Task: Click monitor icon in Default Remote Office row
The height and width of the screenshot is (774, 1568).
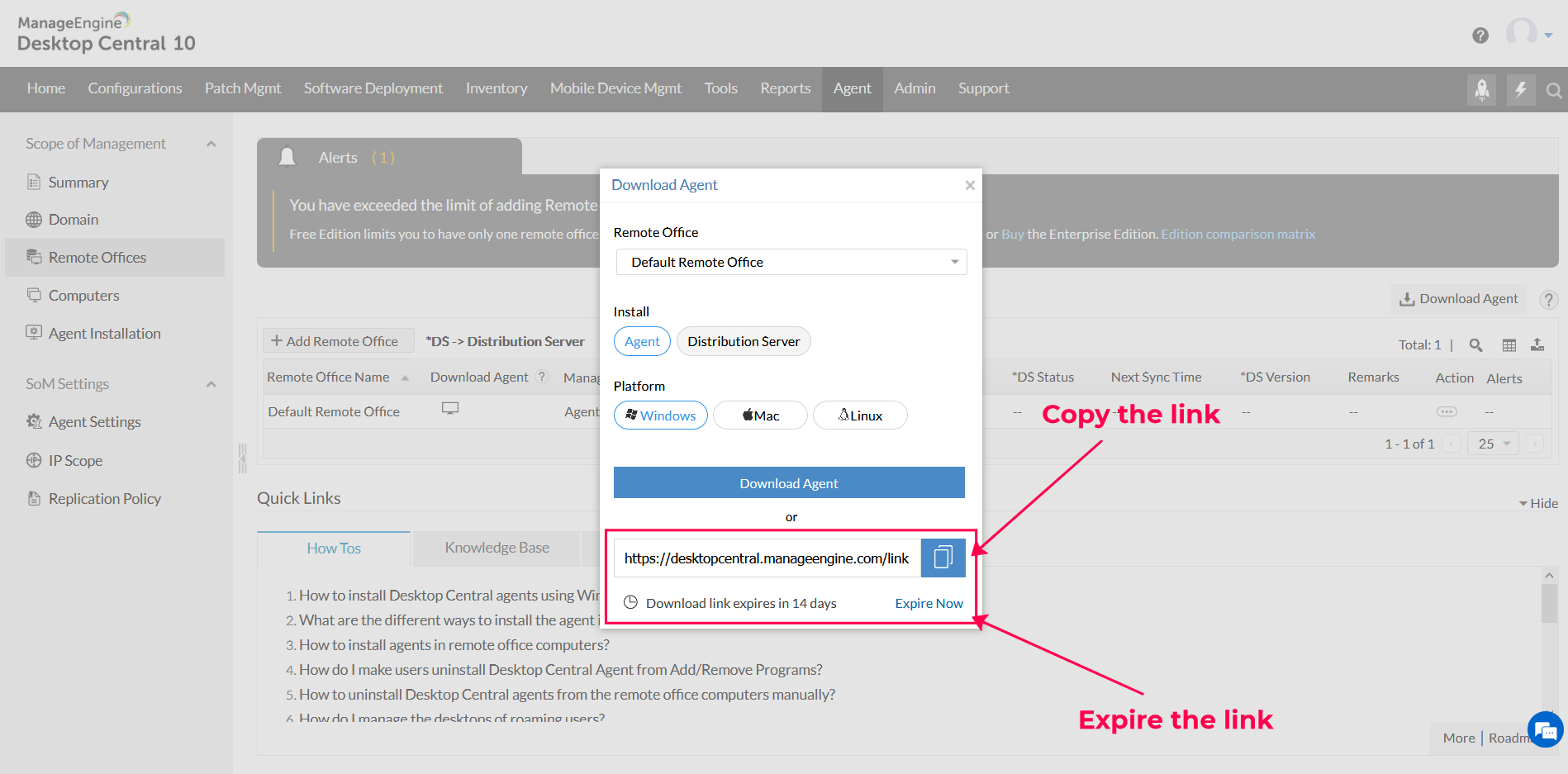Action: (450, 409)
